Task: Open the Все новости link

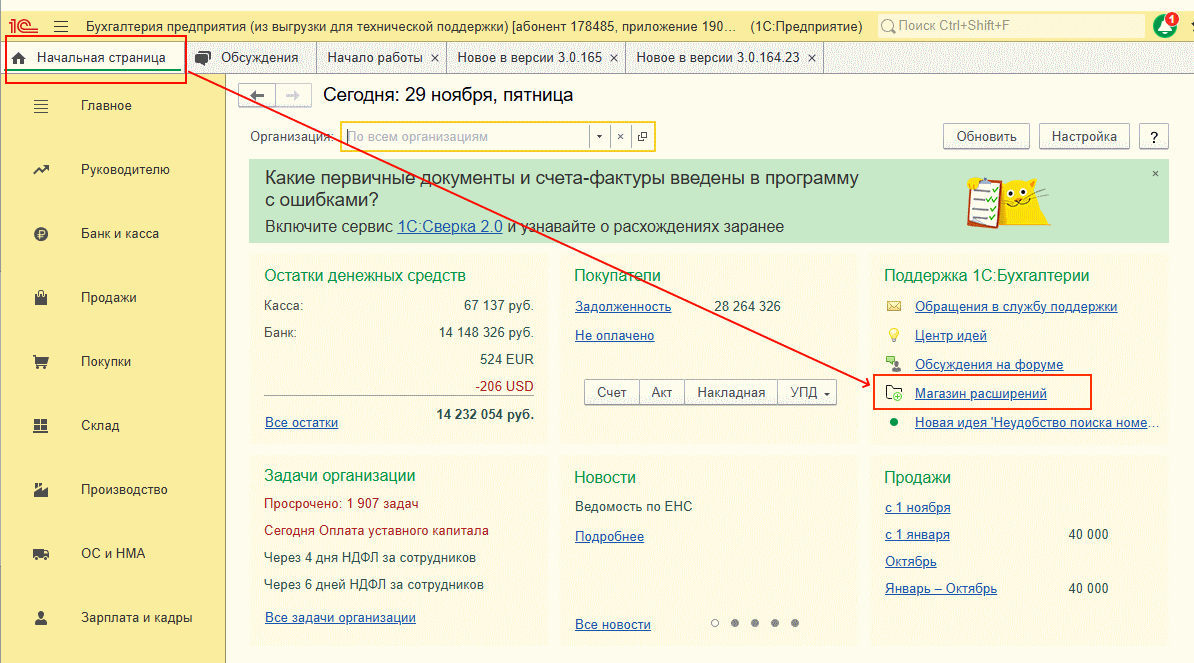Action: [x=613, y=624]
